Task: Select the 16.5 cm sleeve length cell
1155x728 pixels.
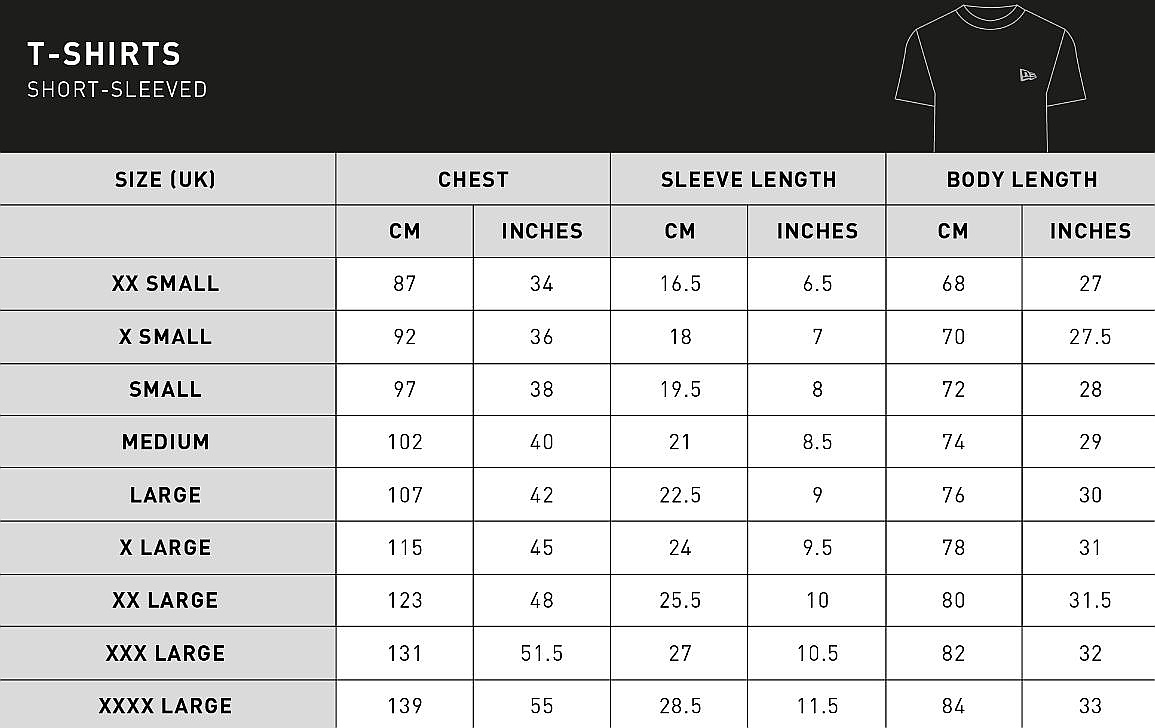Action: (x=680, y=284)
